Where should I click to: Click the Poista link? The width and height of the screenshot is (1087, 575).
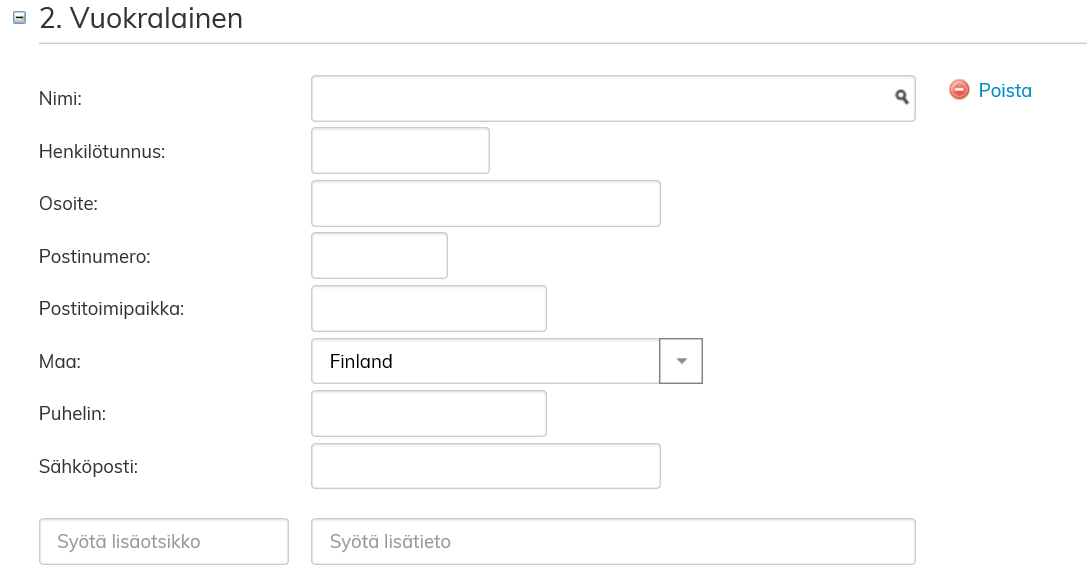(x=1005, y=91)
